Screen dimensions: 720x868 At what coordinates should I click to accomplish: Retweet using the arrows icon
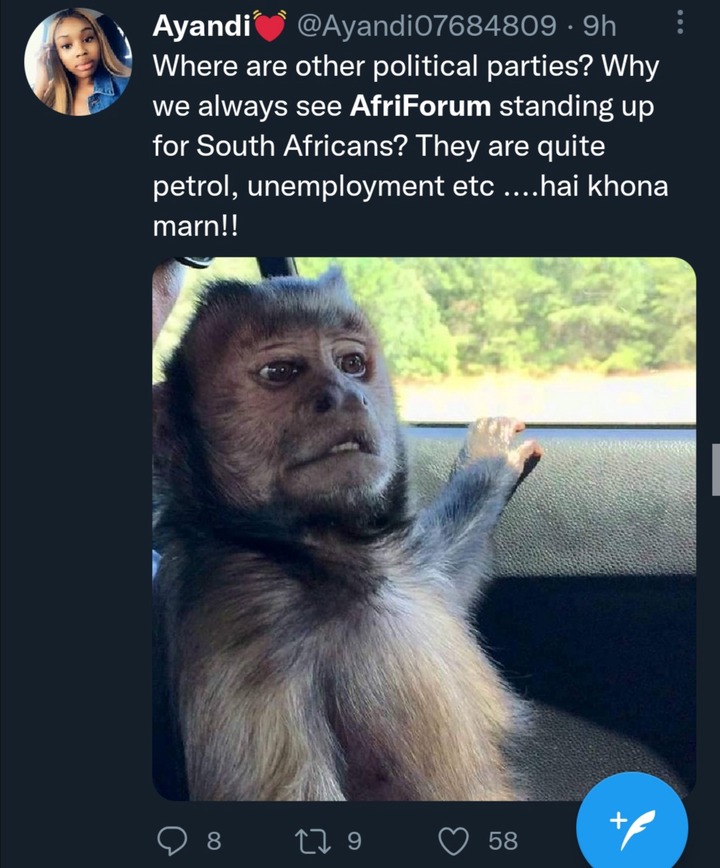313,840
